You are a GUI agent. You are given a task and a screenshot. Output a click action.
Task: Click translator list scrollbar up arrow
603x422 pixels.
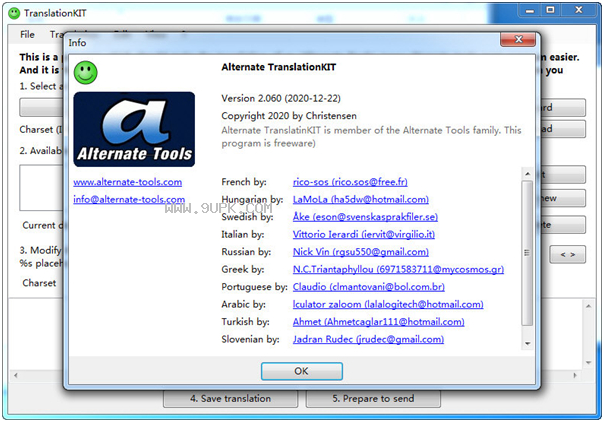click(527, 174)
